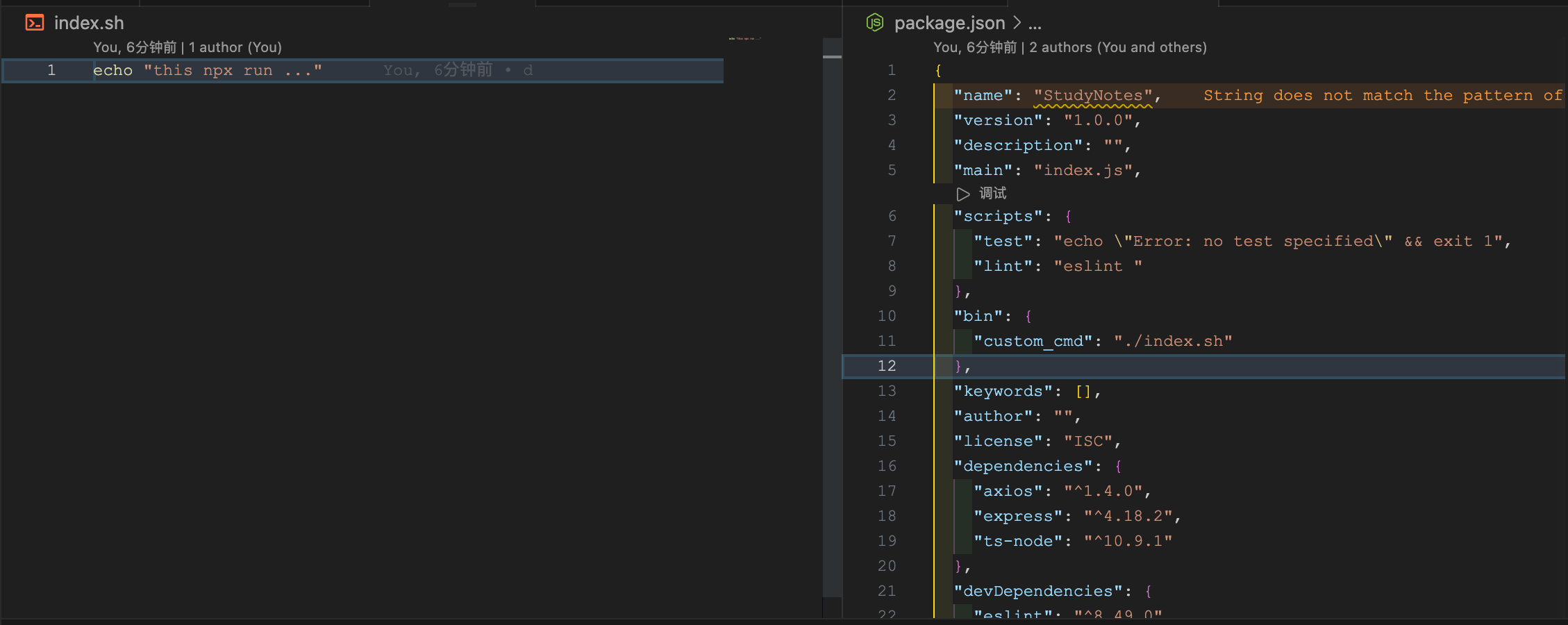Screen dimensions: 1568x625
Task: Click the debug play icon above scripts
Action: 963,194
